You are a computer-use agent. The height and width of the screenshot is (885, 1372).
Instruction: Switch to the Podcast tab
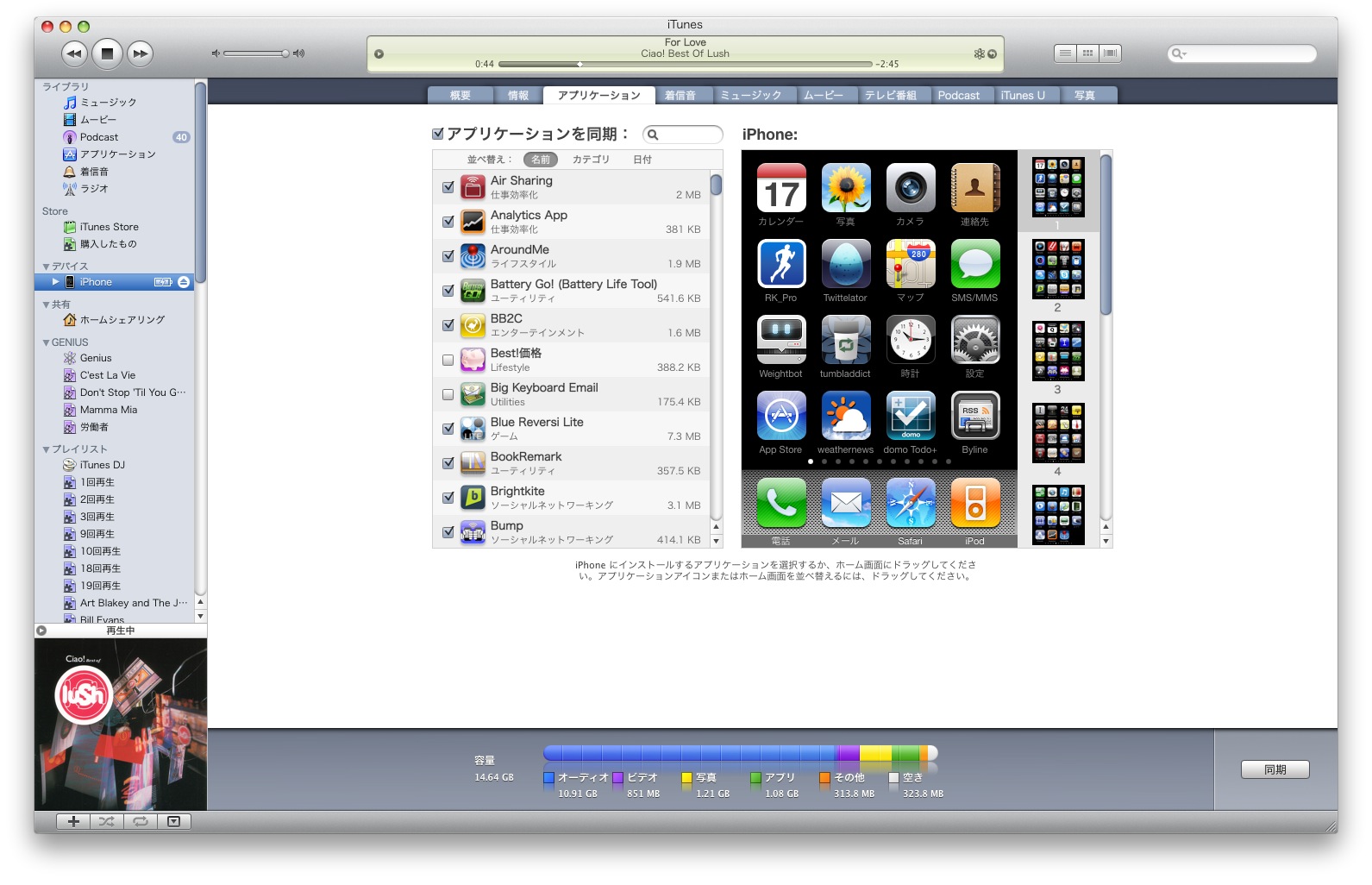959,96
